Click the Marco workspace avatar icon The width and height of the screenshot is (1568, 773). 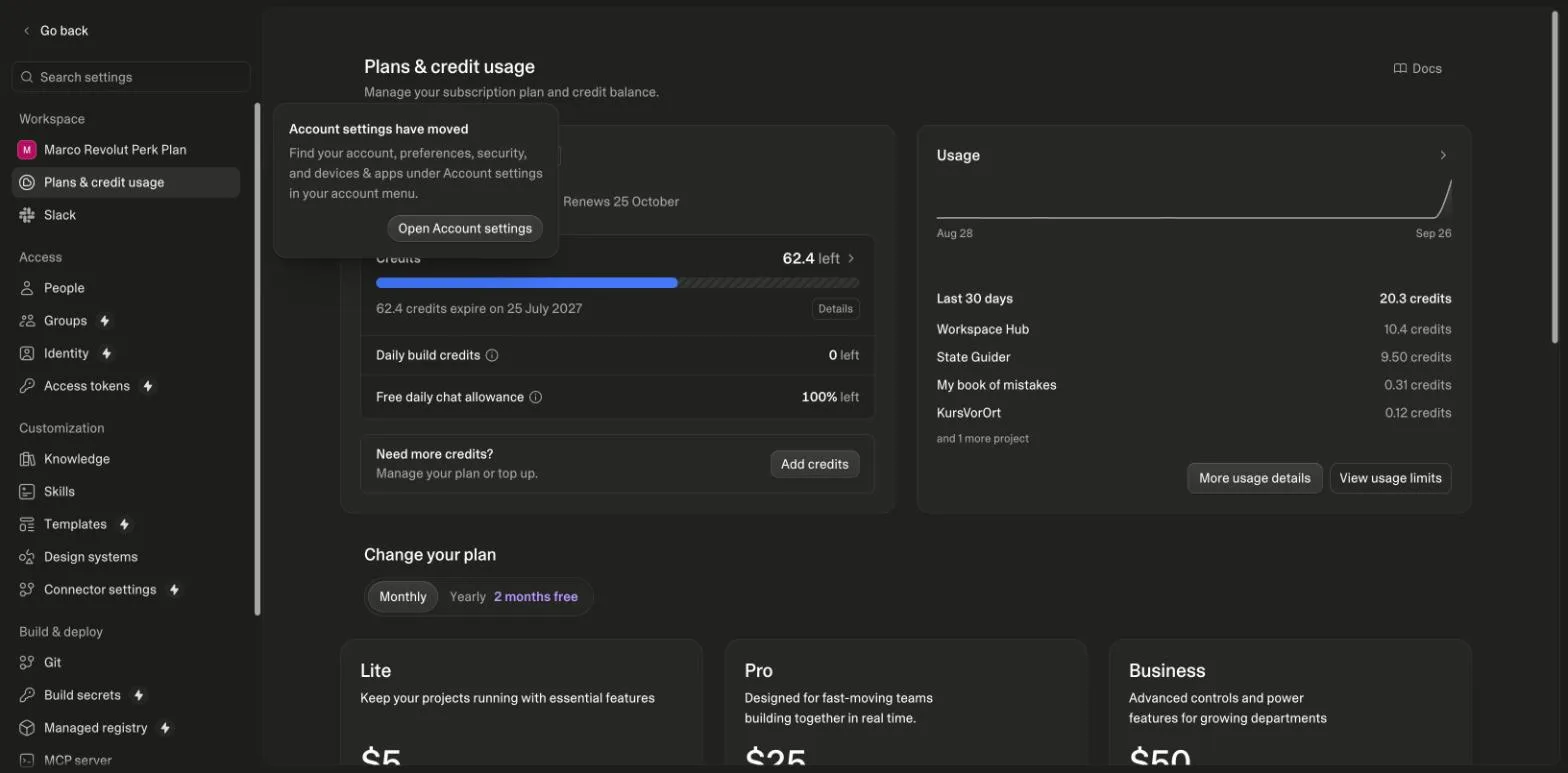point(27,150)
